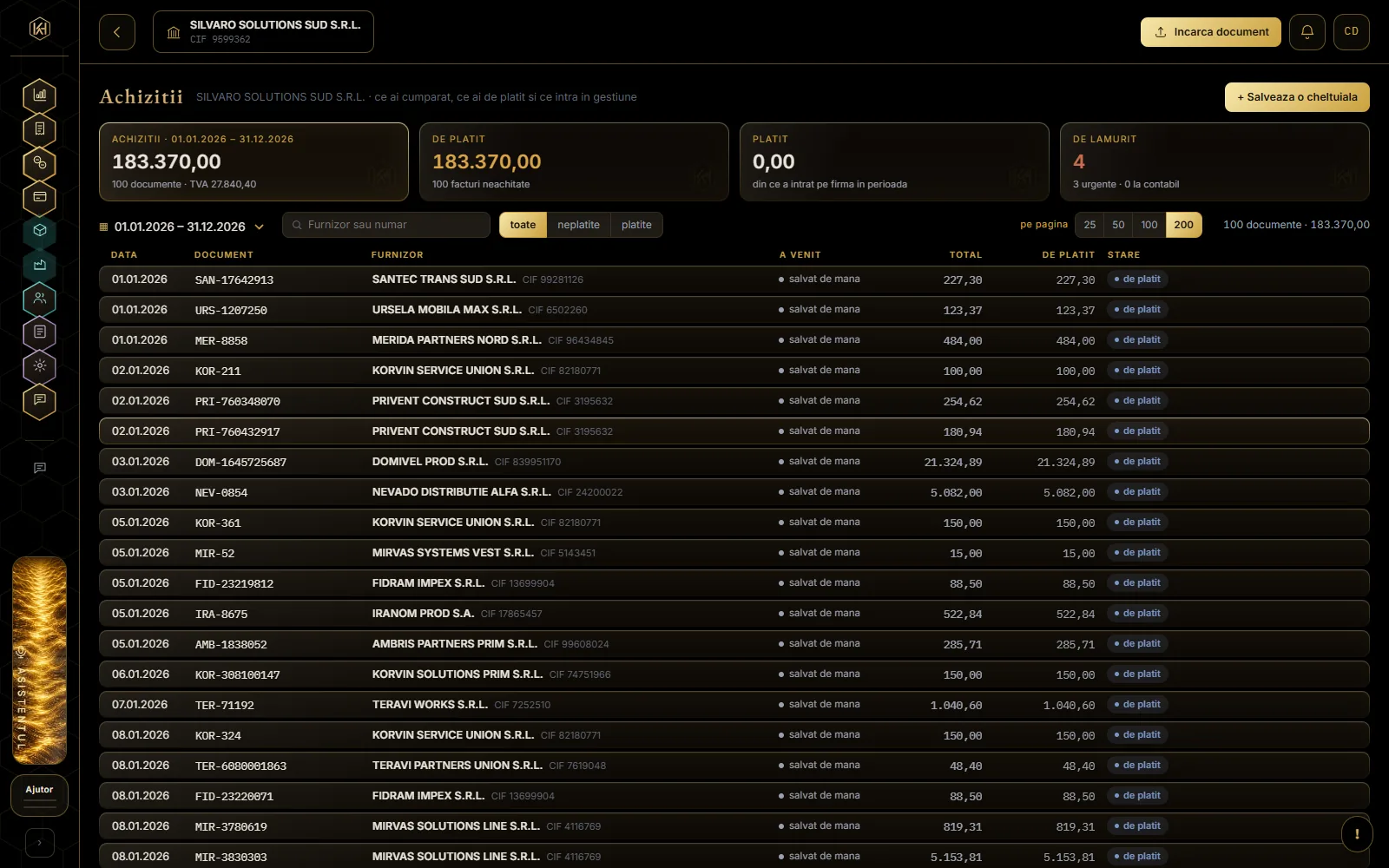Open the credit card icon in sidebar

pos(40,197)
